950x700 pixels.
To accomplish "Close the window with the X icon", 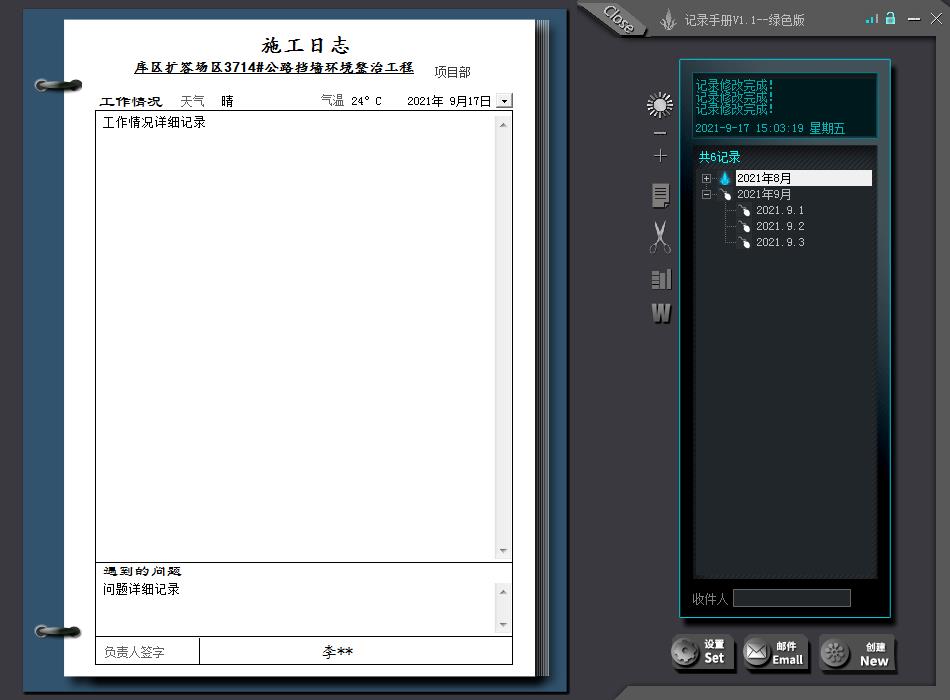I will point(936,19).
